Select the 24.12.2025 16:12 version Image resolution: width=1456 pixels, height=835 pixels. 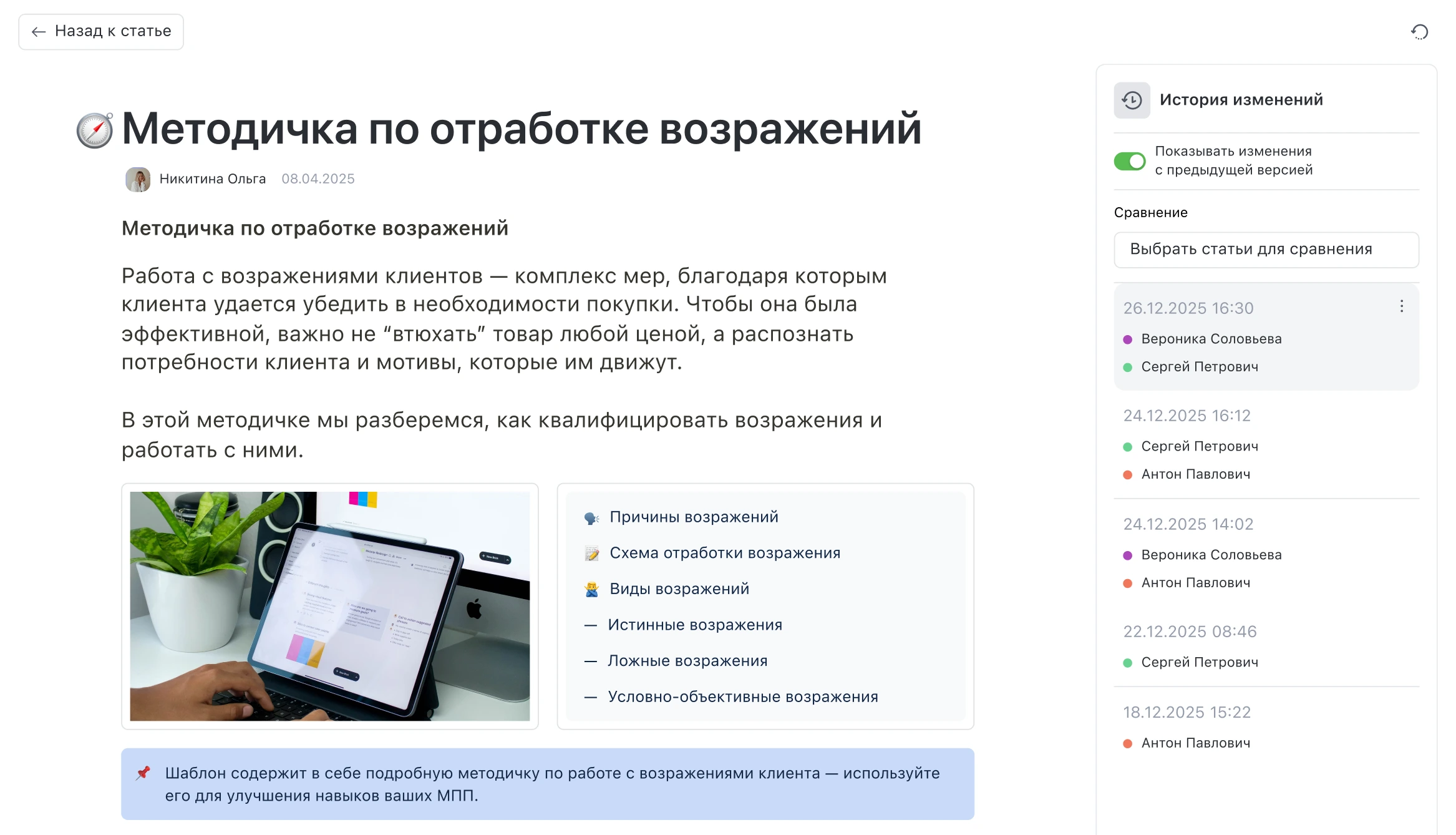coord(1187,416)
